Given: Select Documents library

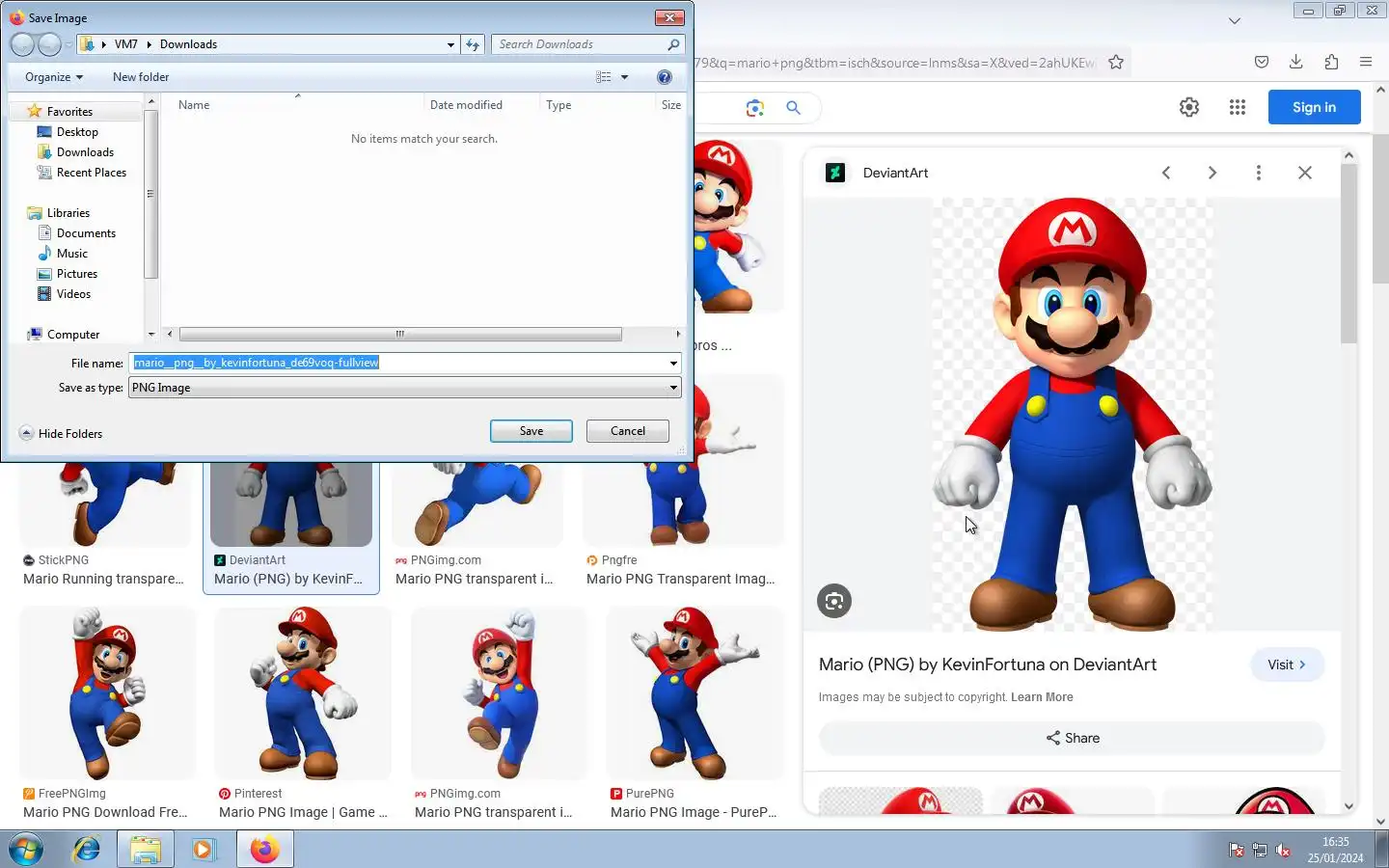Looking at the screenshot, I should (86, 233).
